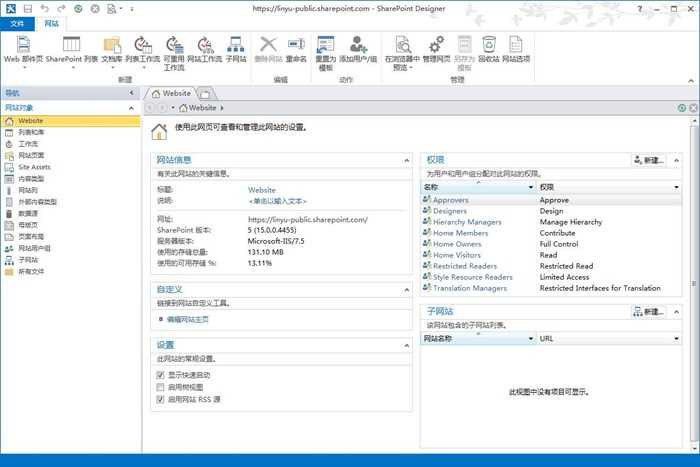700x467 pixels.
Task: Click the forward arrow in breadcrumb bar
Action: pyautogui.click(x=162, y=108)
